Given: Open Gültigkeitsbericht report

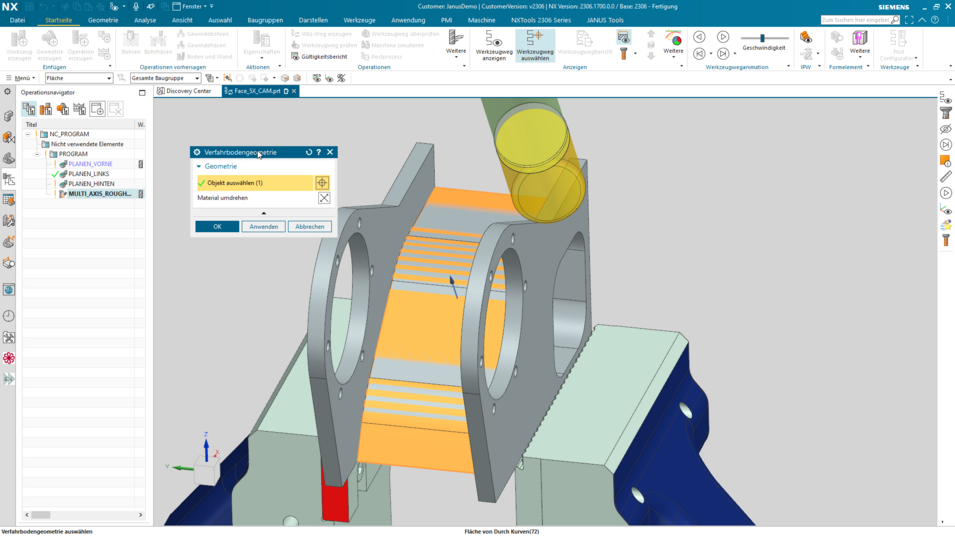Looking at the screenshot, I should coord(320,57).
